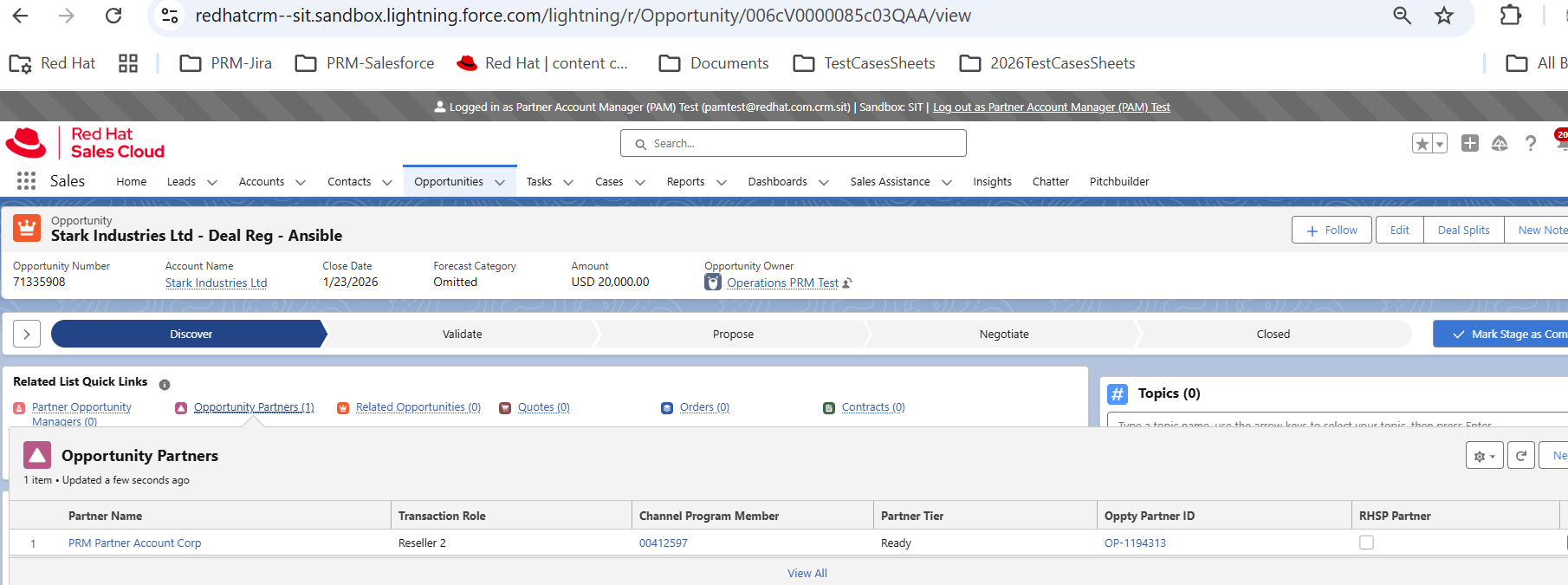The height and width of the screenshot is (585, 1568).
Task: Open the Insights tab
Action: (992, 181)
